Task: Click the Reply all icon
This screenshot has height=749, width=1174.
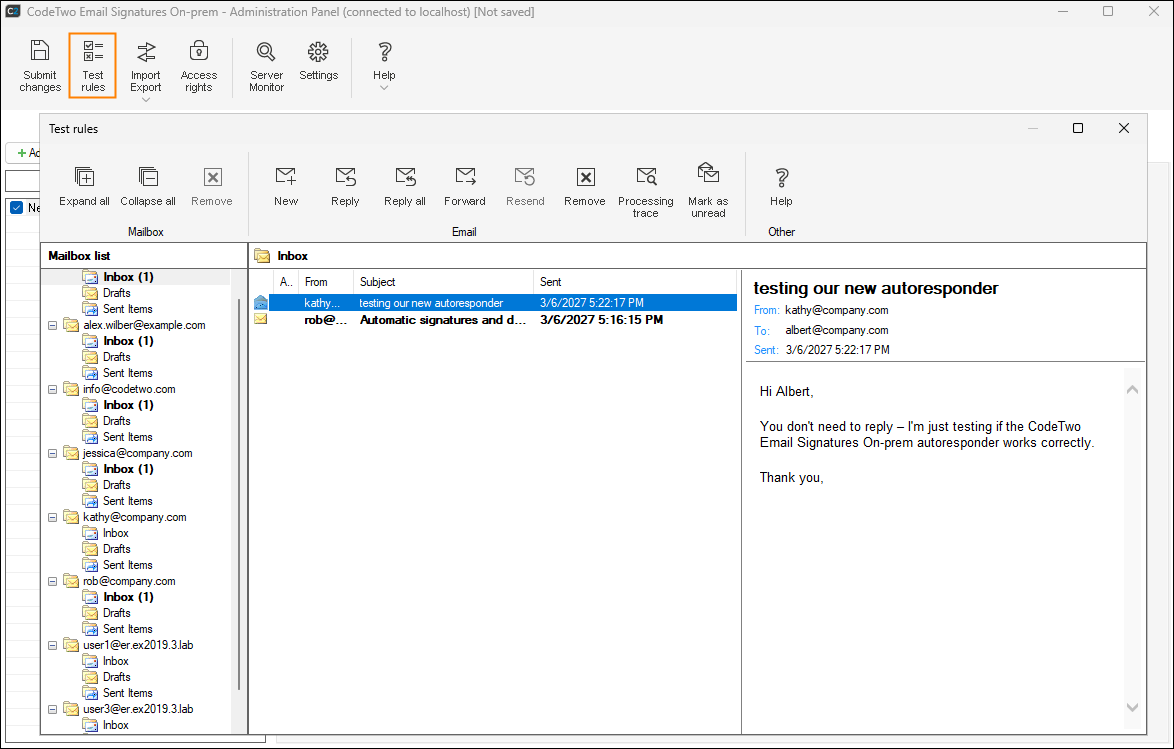Action: (x=405, y=186)
